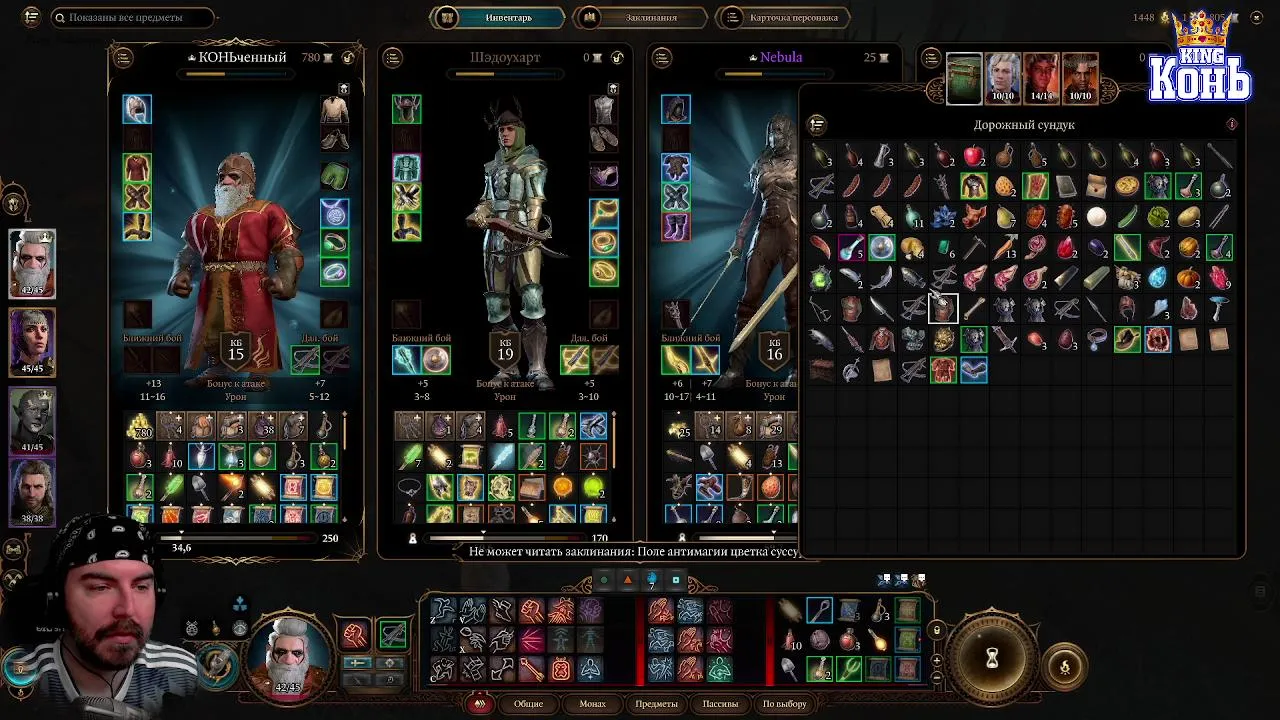
Task: Toggle the orange triangle filter above the hotbar
Action: tap(628, 580)
